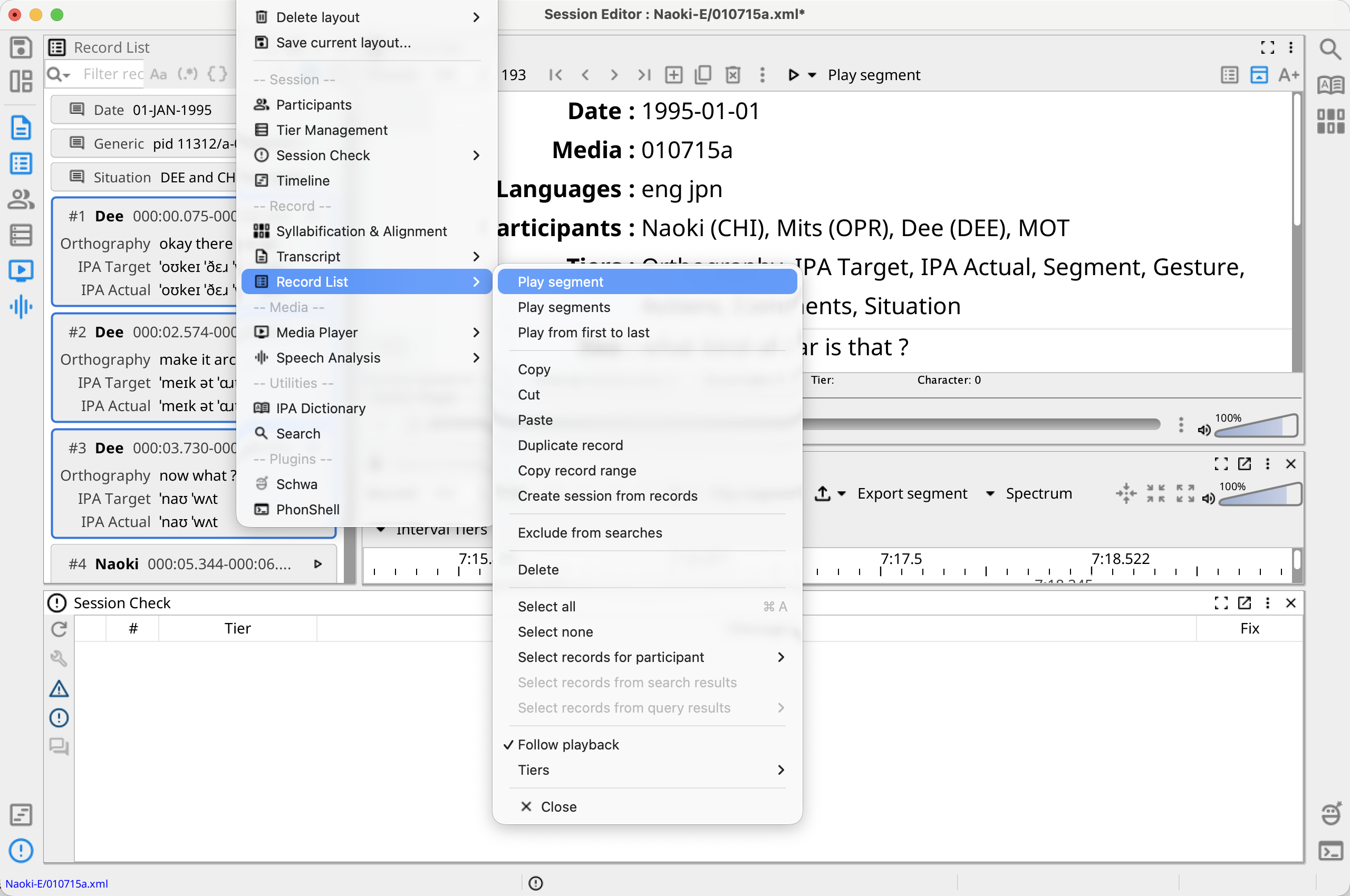Open the layout icon in left sidebar
The image size is (1350, 896).
click(21, 81)
